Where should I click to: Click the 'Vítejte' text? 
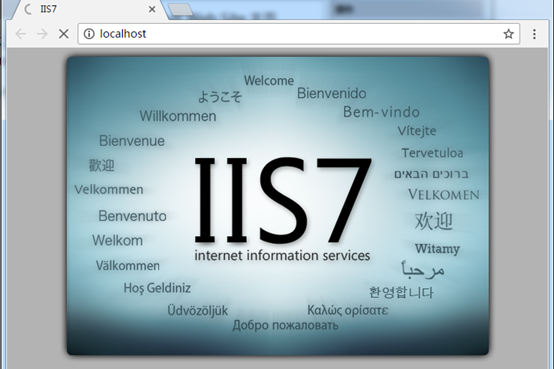coord(417,131)
